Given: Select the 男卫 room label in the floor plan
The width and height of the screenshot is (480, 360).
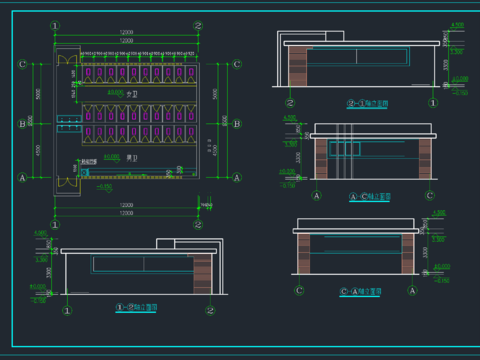Looking at the screenshot, I should click(x=132, y=158).
